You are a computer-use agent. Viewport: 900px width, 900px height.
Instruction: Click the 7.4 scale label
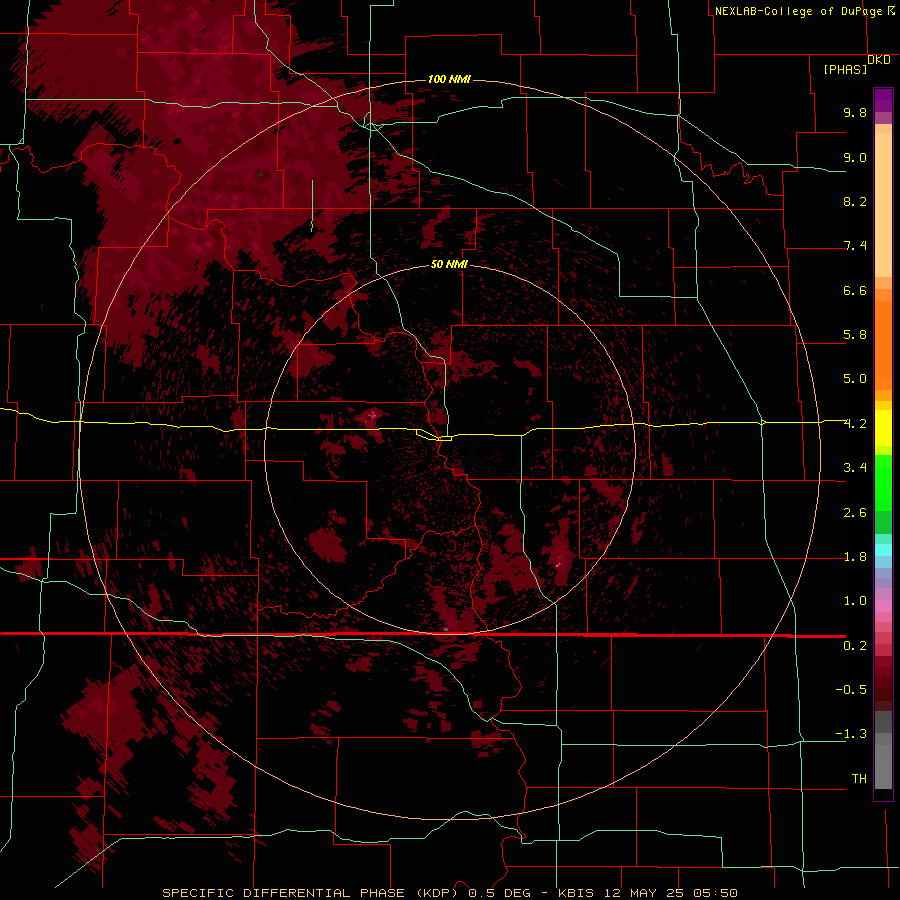[x=855, y=246]
